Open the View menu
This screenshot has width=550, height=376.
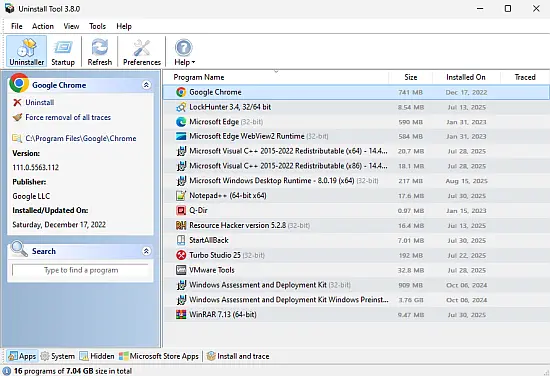pos(71,26)
